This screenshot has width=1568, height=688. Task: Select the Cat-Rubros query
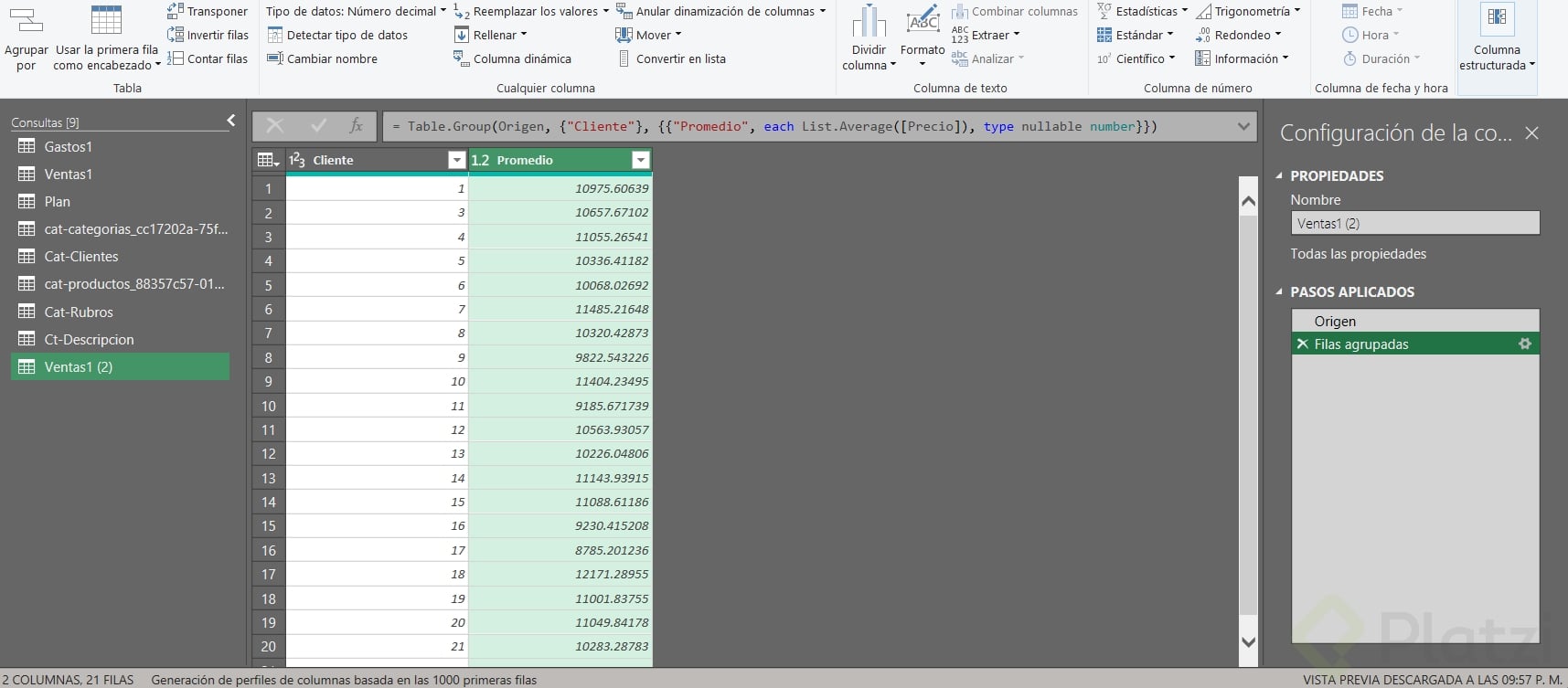[x=121, y=312]
